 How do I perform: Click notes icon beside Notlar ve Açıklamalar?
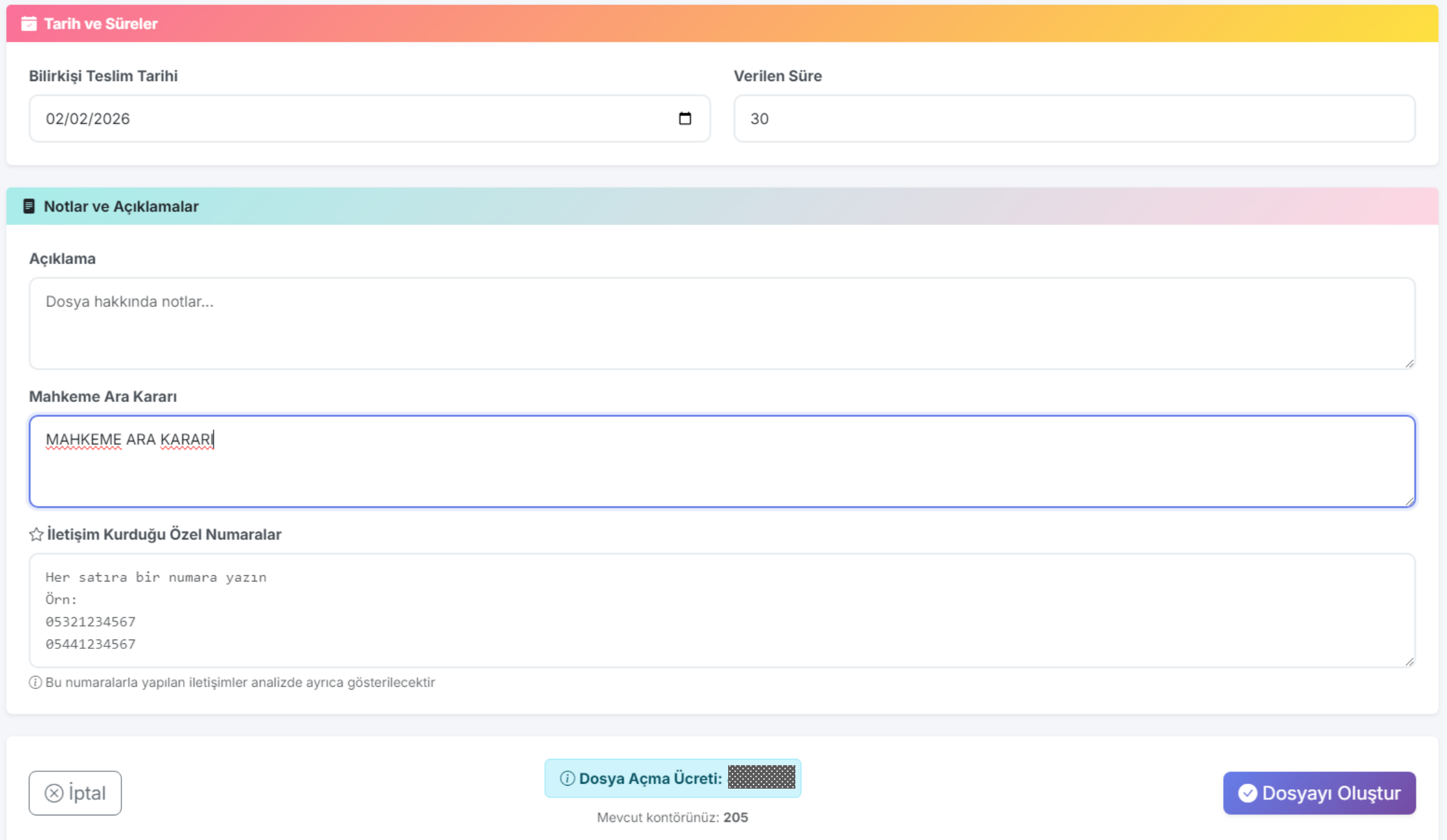coord(28,206)
